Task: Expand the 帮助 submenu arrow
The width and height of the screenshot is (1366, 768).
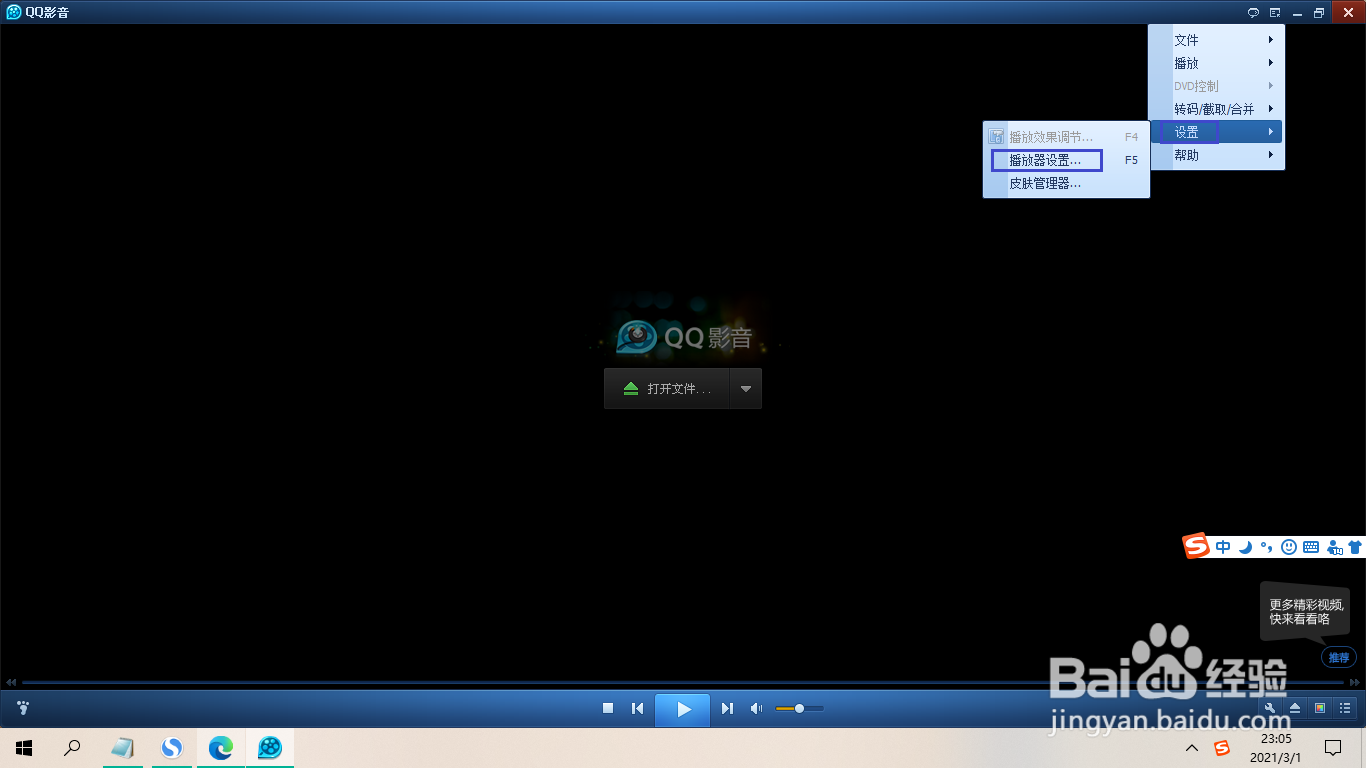Action: pyautogui.click(x=1271, y=155)
